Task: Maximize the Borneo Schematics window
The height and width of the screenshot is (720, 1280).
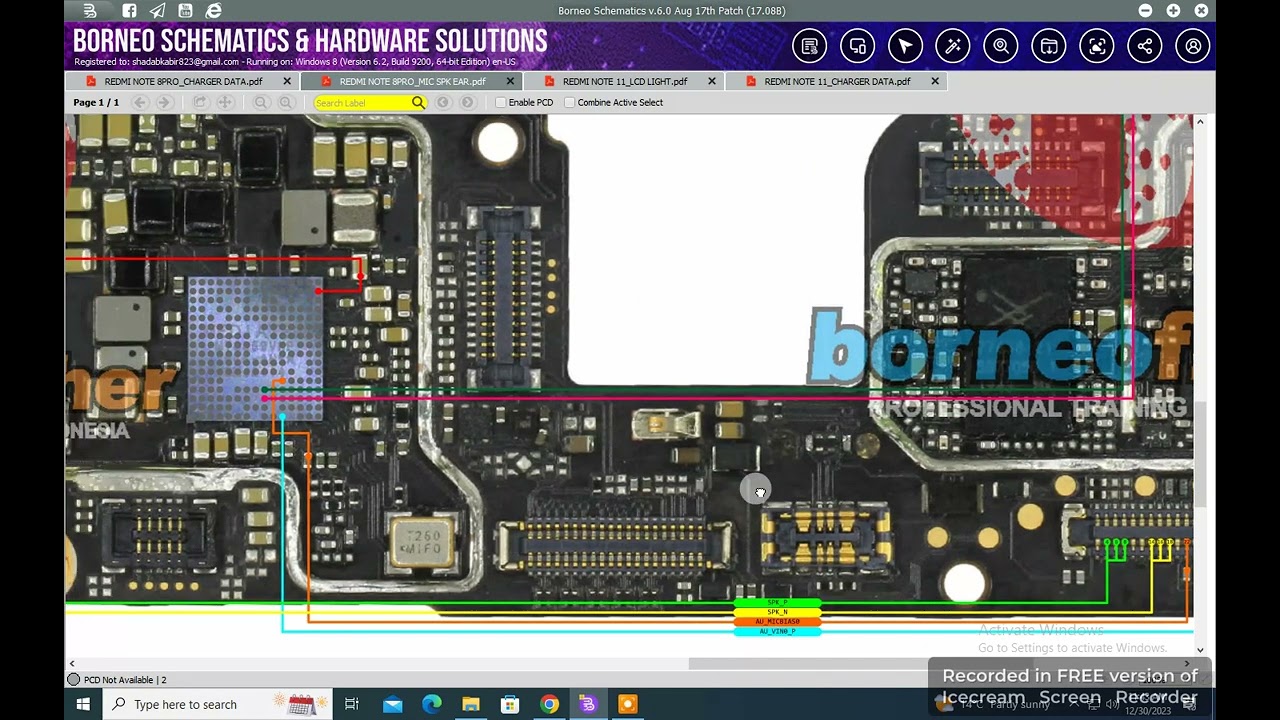Action: [x=1173, y=11]
